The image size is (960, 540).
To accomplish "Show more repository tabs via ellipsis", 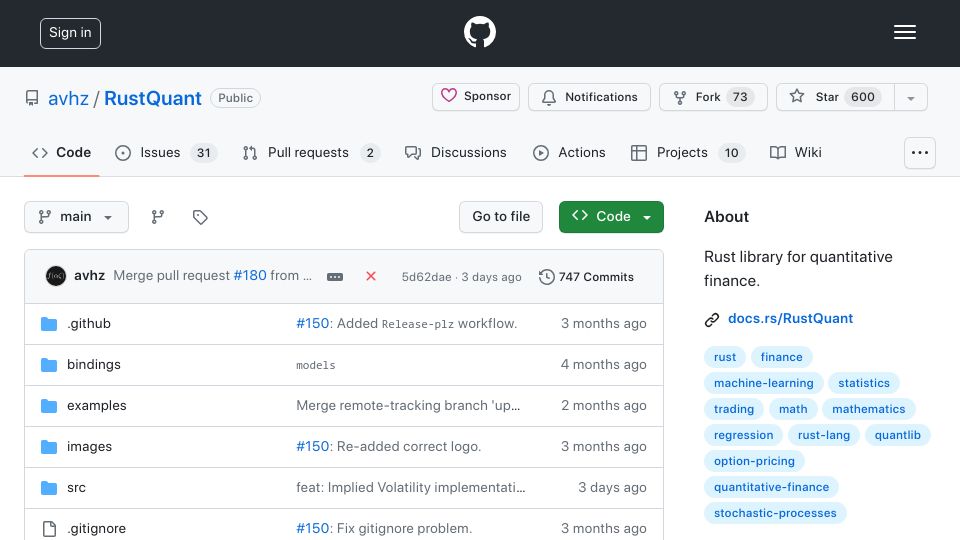I will 920,153.
